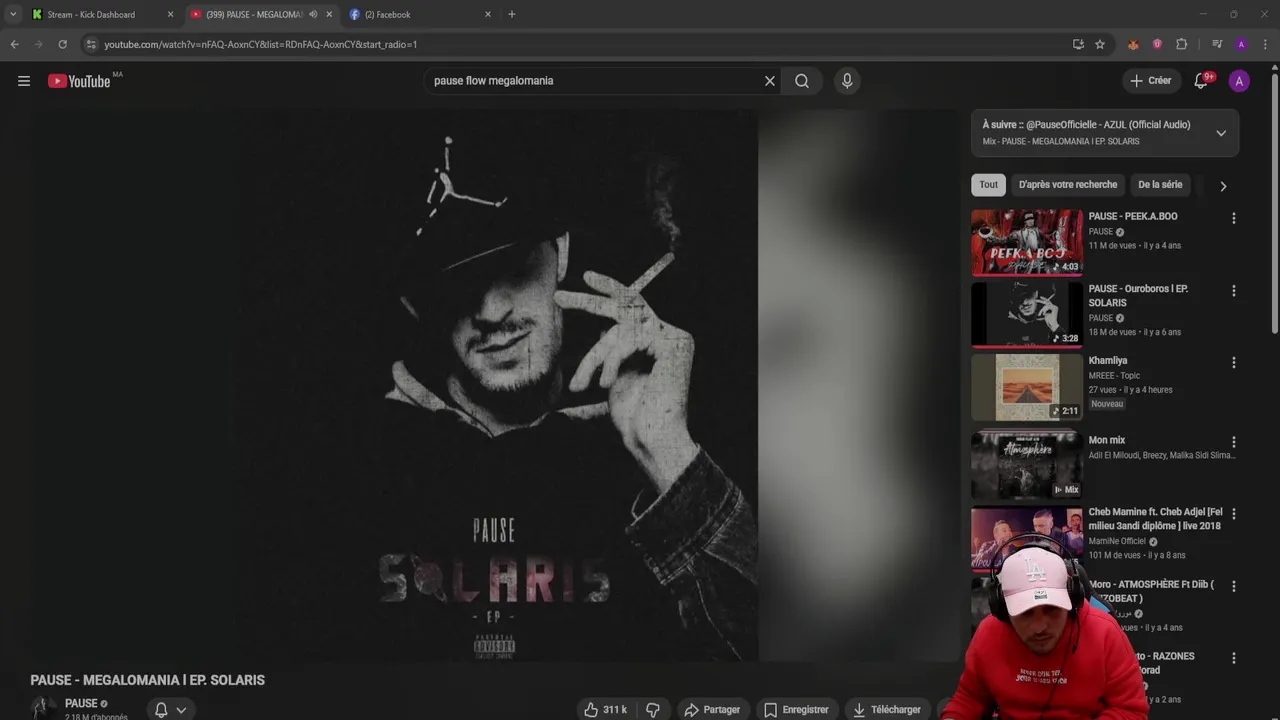
Task: Open the browser extensions puzzle icon
Action: tap(1181, 44)
